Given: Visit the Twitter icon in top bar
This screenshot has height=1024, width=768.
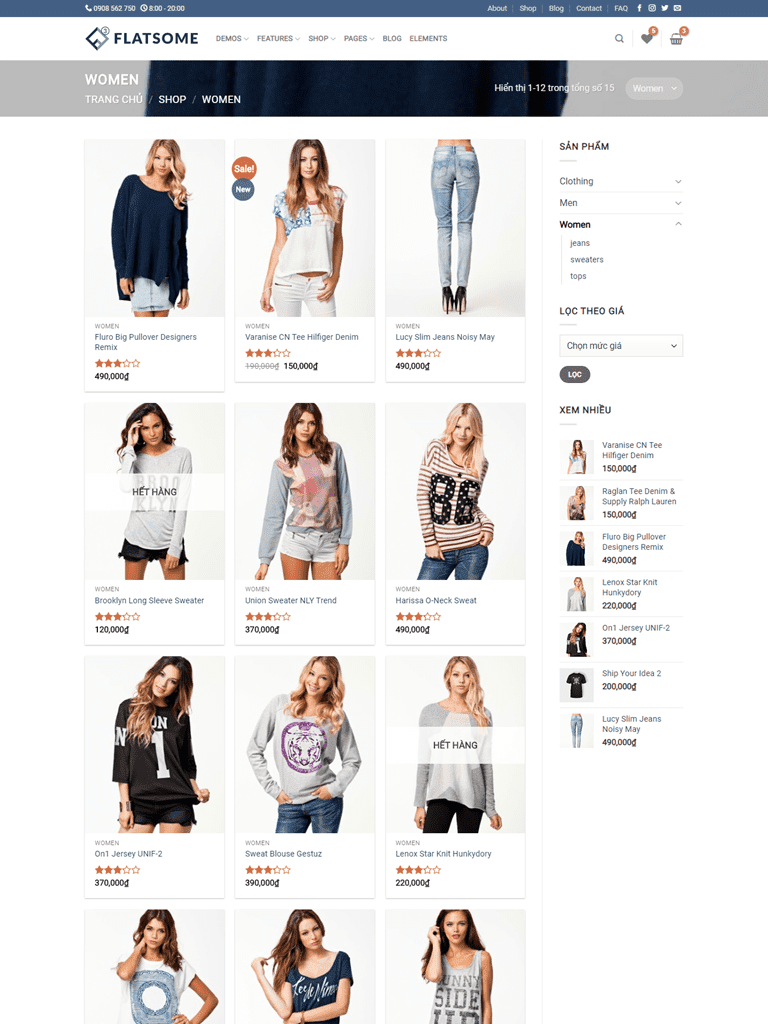Looking at the screenshot, I should pyautogui.click(x=665, y=8).
